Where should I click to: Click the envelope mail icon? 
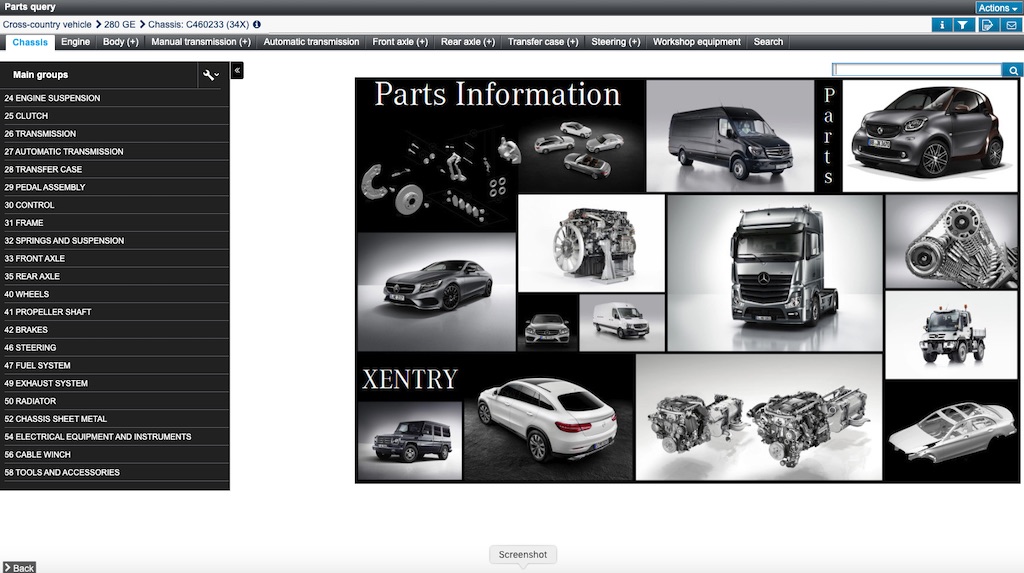click(1011, 25)
